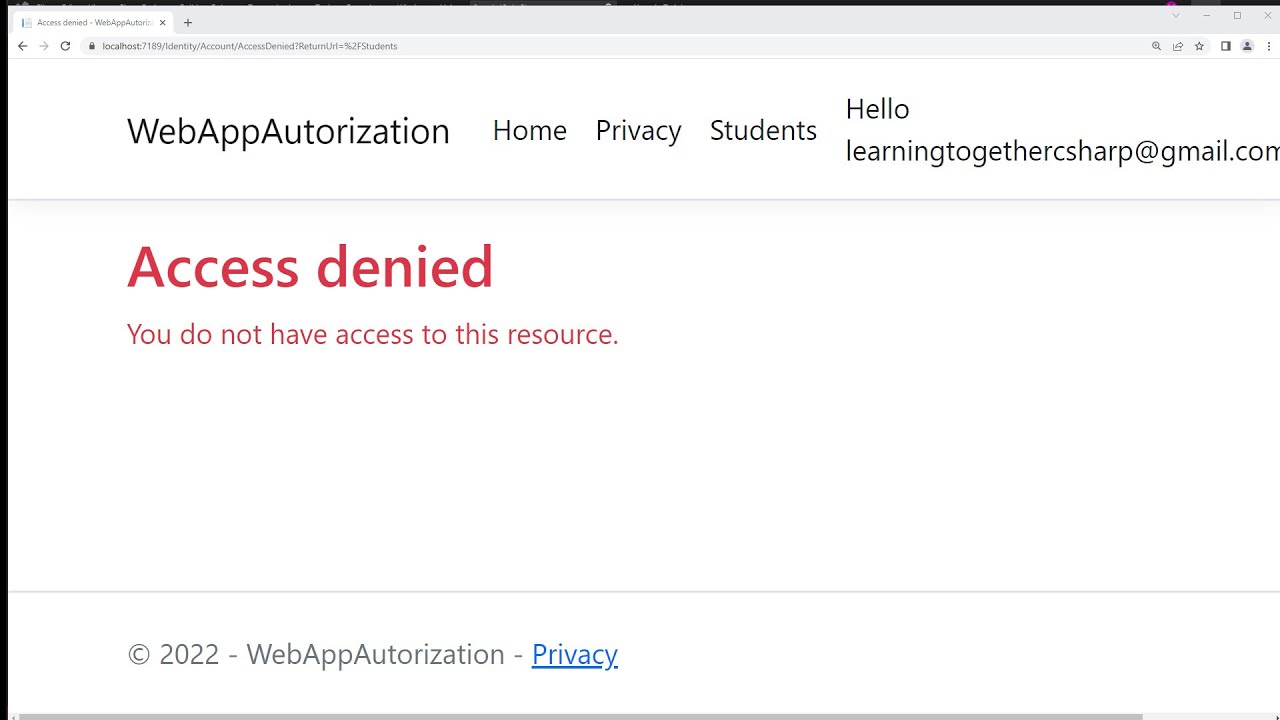Share this page using the share icon
This screenshot has height=720, width=1280.
1178,46
